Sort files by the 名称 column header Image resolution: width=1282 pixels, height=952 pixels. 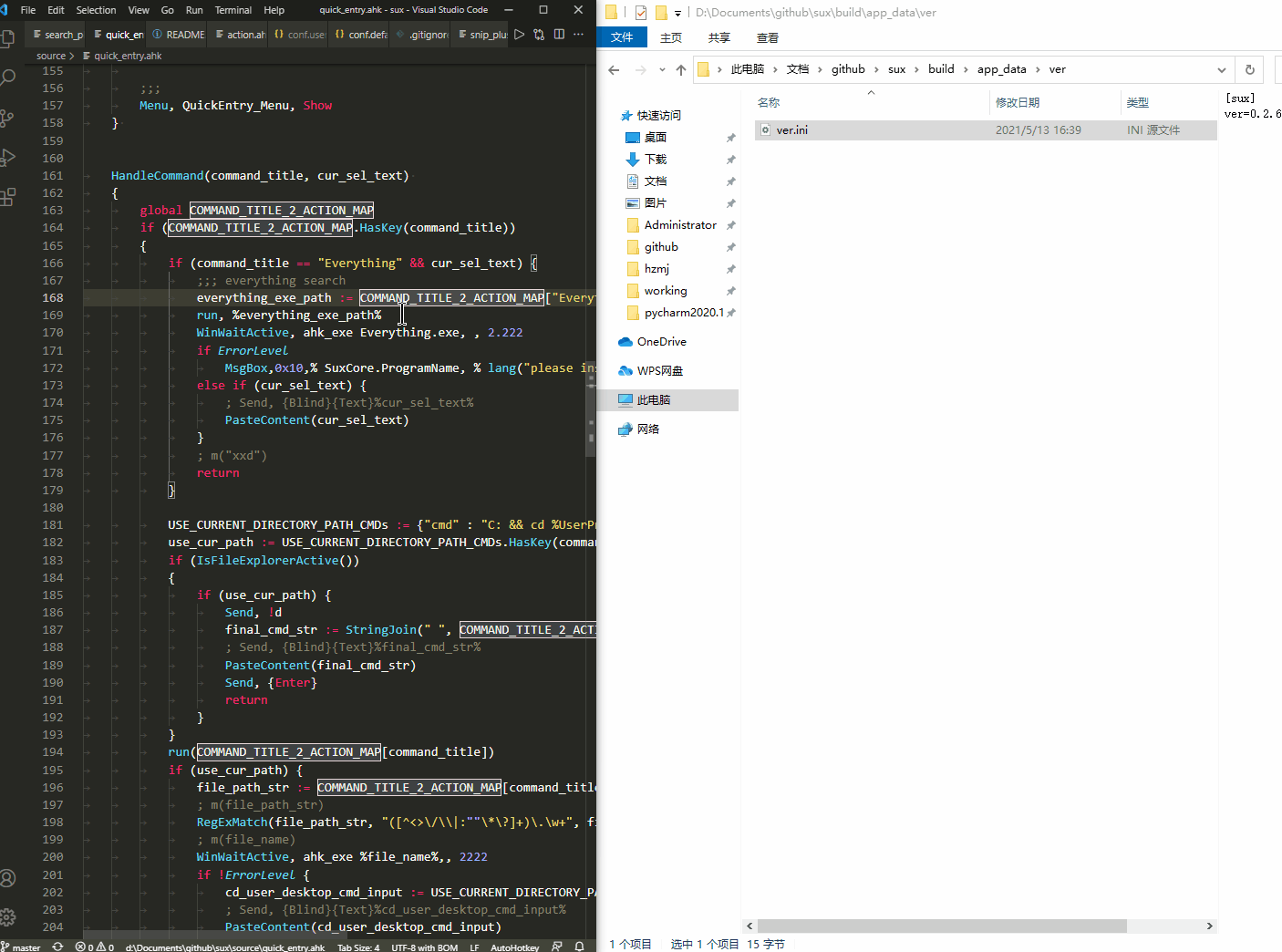tap(871, 102)
